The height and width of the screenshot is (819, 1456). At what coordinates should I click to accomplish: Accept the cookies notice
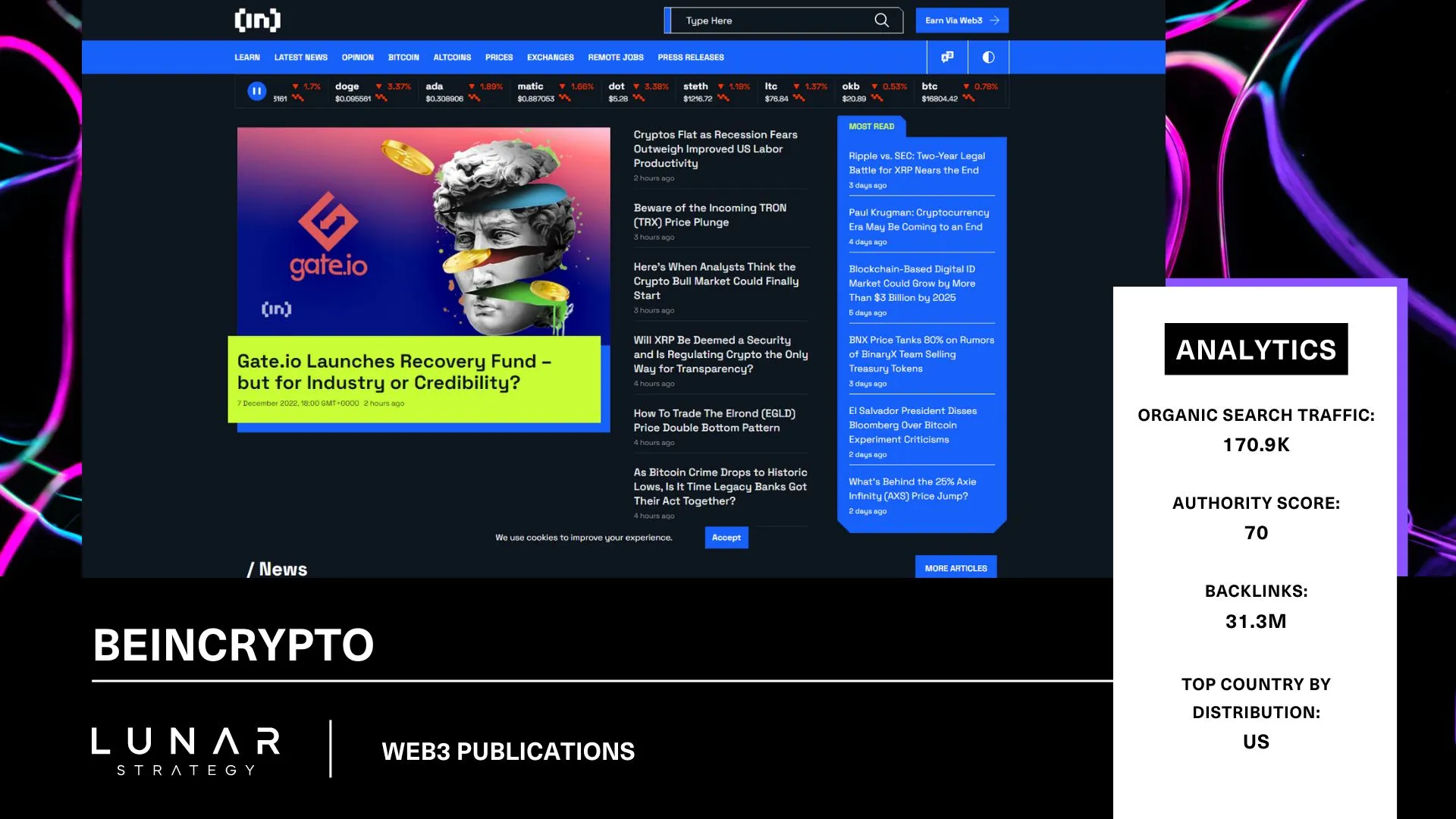[726, 538]
